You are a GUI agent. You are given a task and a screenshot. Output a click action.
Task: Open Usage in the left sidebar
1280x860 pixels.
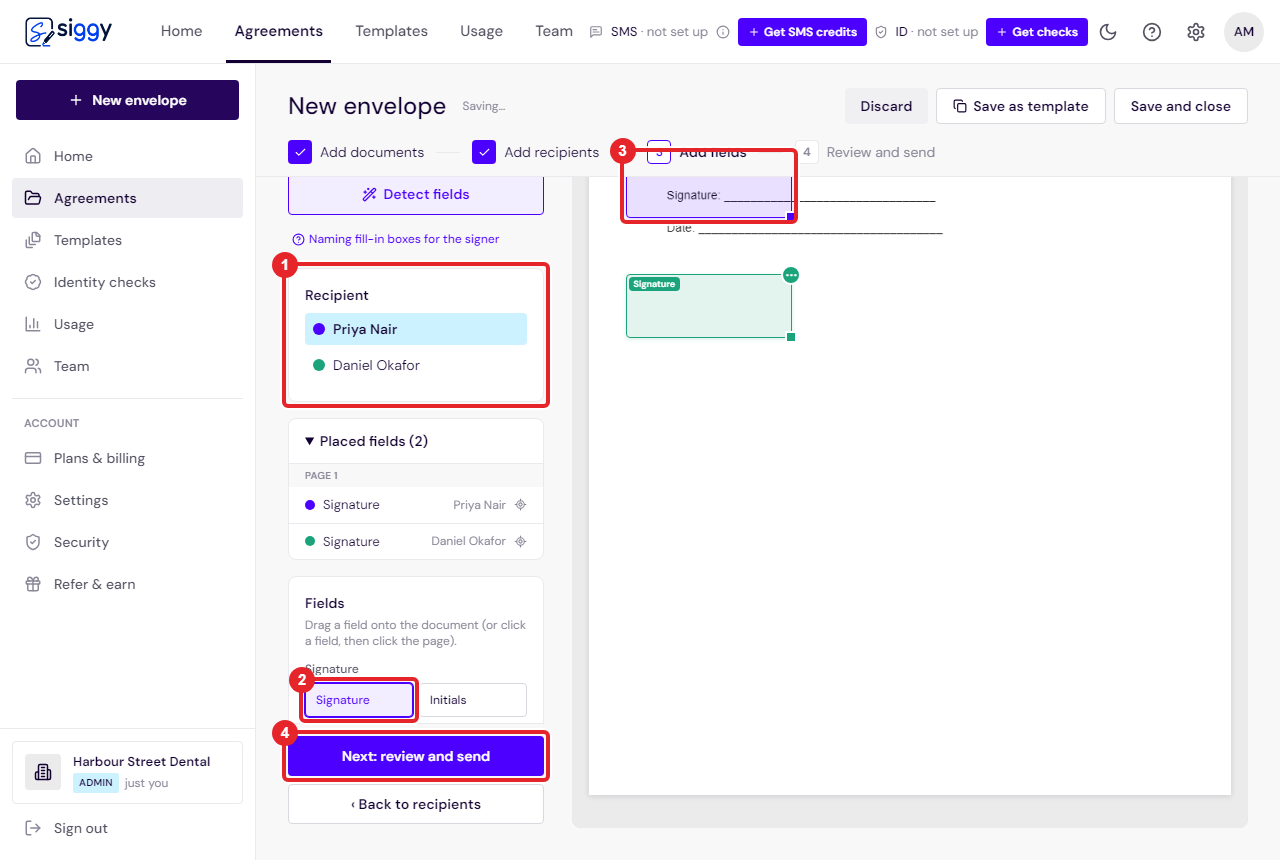coord(127,324)
